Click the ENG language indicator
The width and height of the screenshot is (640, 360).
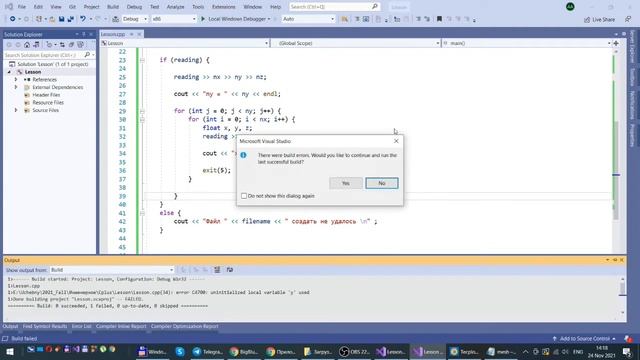[578, 351]
